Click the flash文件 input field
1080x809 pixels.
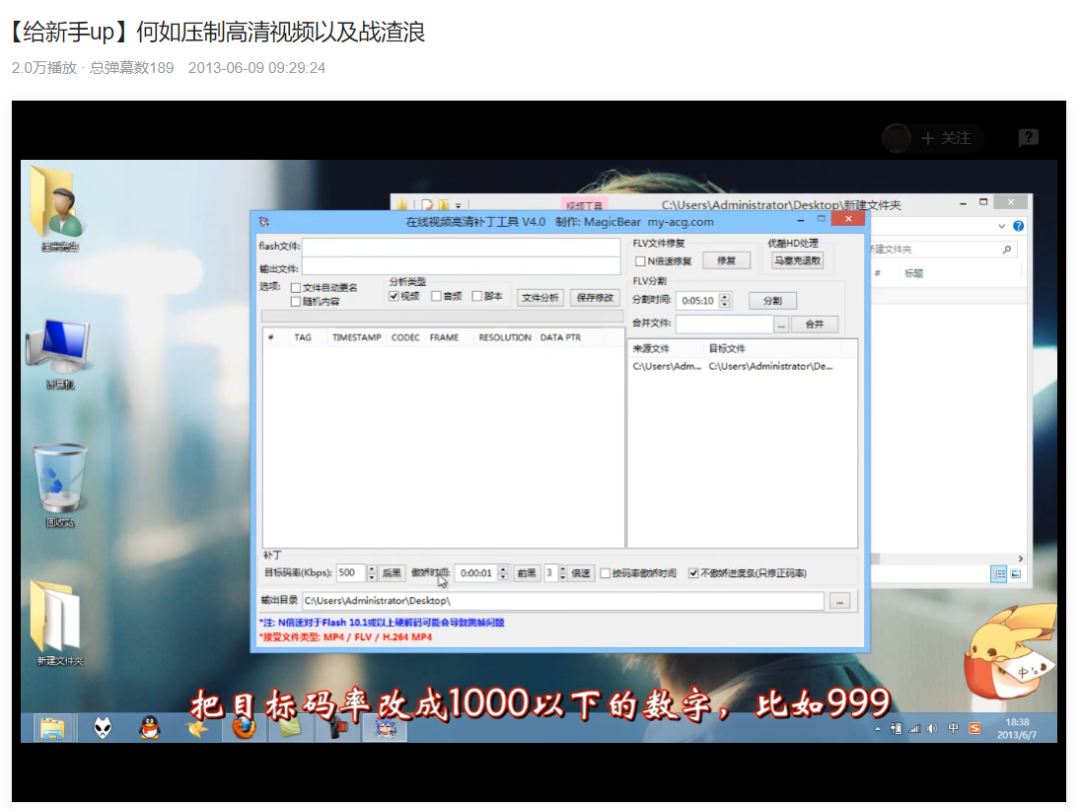point(460,246)
